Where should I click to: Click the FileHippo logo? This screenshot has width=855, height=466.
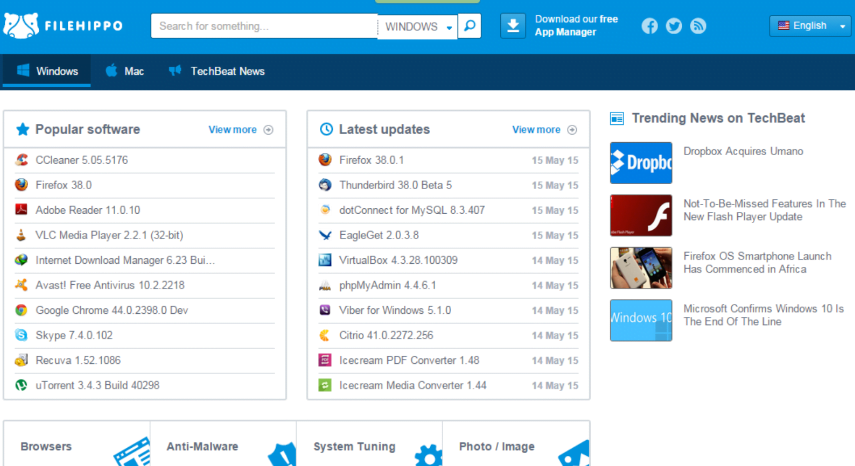coord(63,26)
